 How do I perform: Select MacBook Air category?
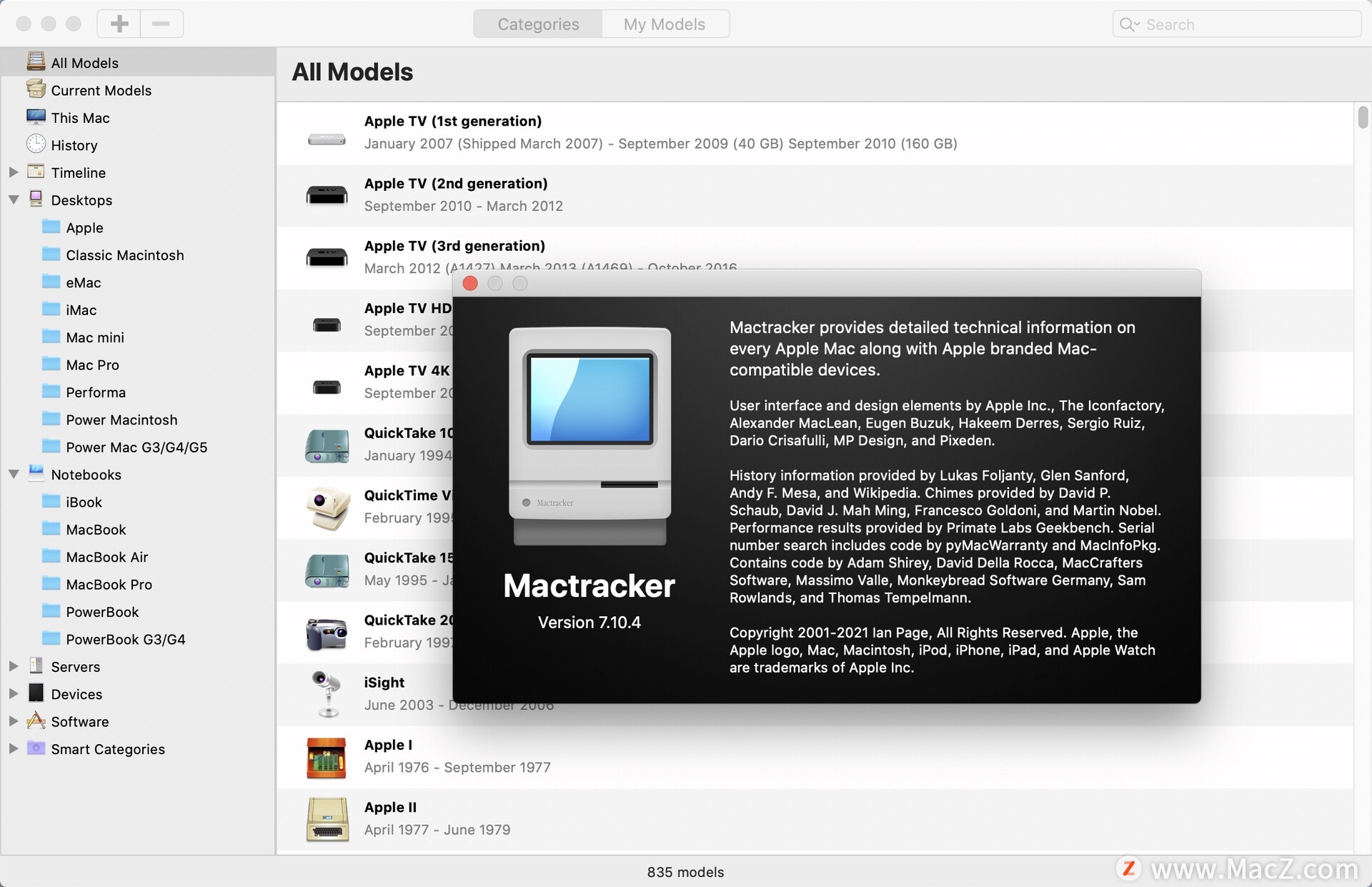[106, 557]
